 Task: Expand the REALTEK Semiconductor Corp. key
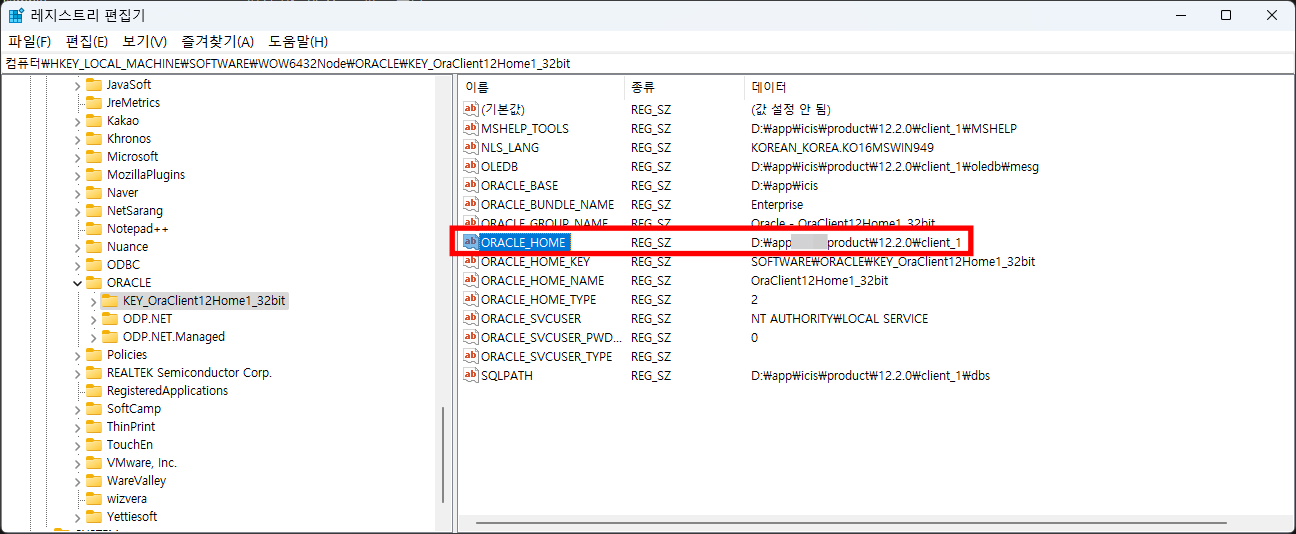[77, 373]
